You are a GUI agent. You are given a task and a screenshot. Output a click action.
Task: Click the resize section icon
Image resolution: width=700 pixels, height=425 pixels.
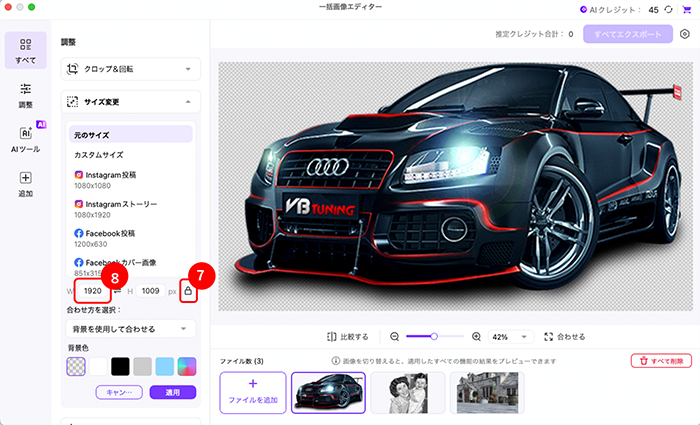tap(72, 102)
